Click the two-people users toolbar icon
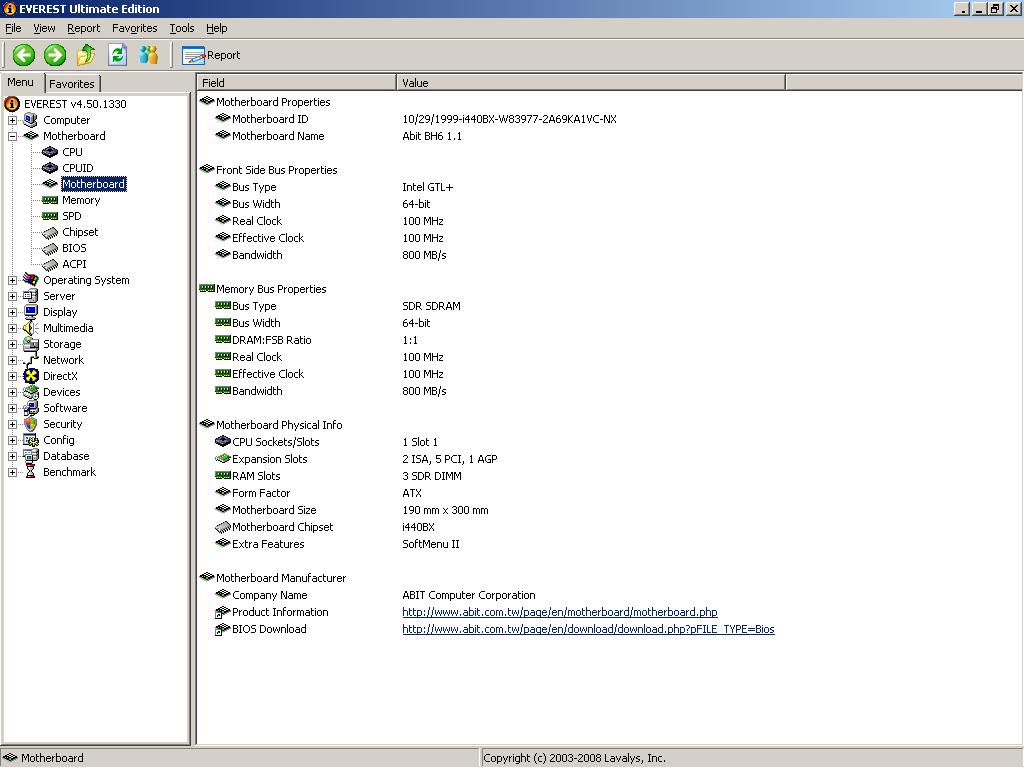 149,55
